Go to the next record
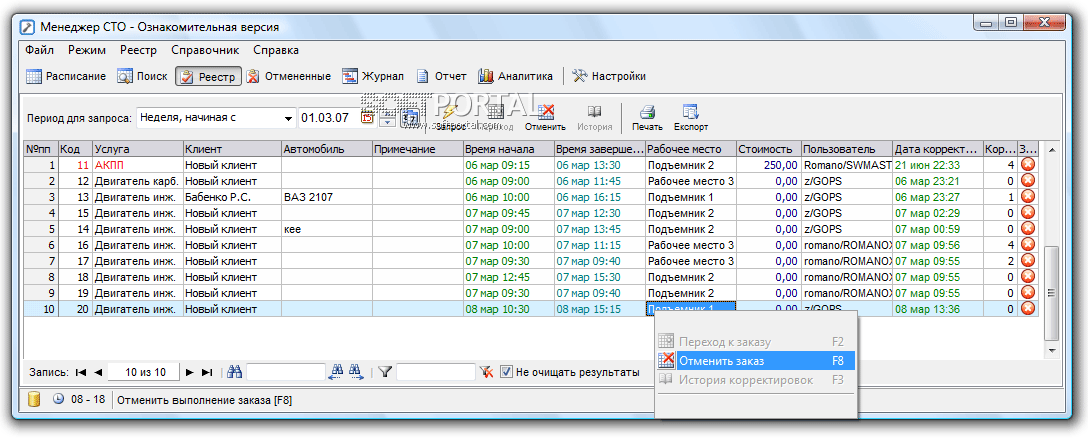Screen dimensions: 1088x441 pyautogui.click(x=189, y=372)
